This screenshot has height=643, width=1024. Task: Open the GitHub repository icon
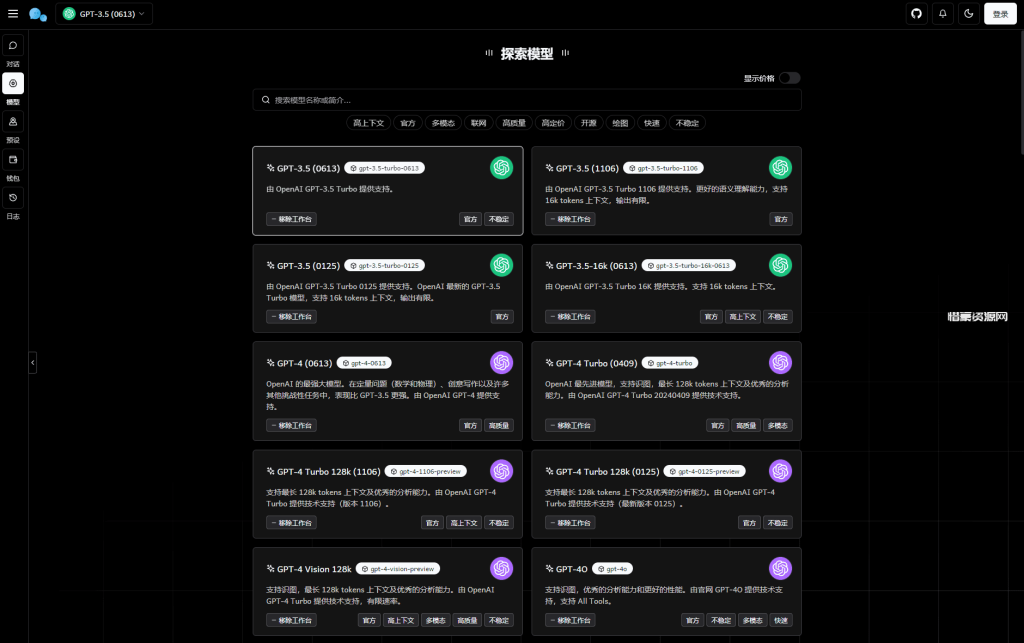pos(917,14)
